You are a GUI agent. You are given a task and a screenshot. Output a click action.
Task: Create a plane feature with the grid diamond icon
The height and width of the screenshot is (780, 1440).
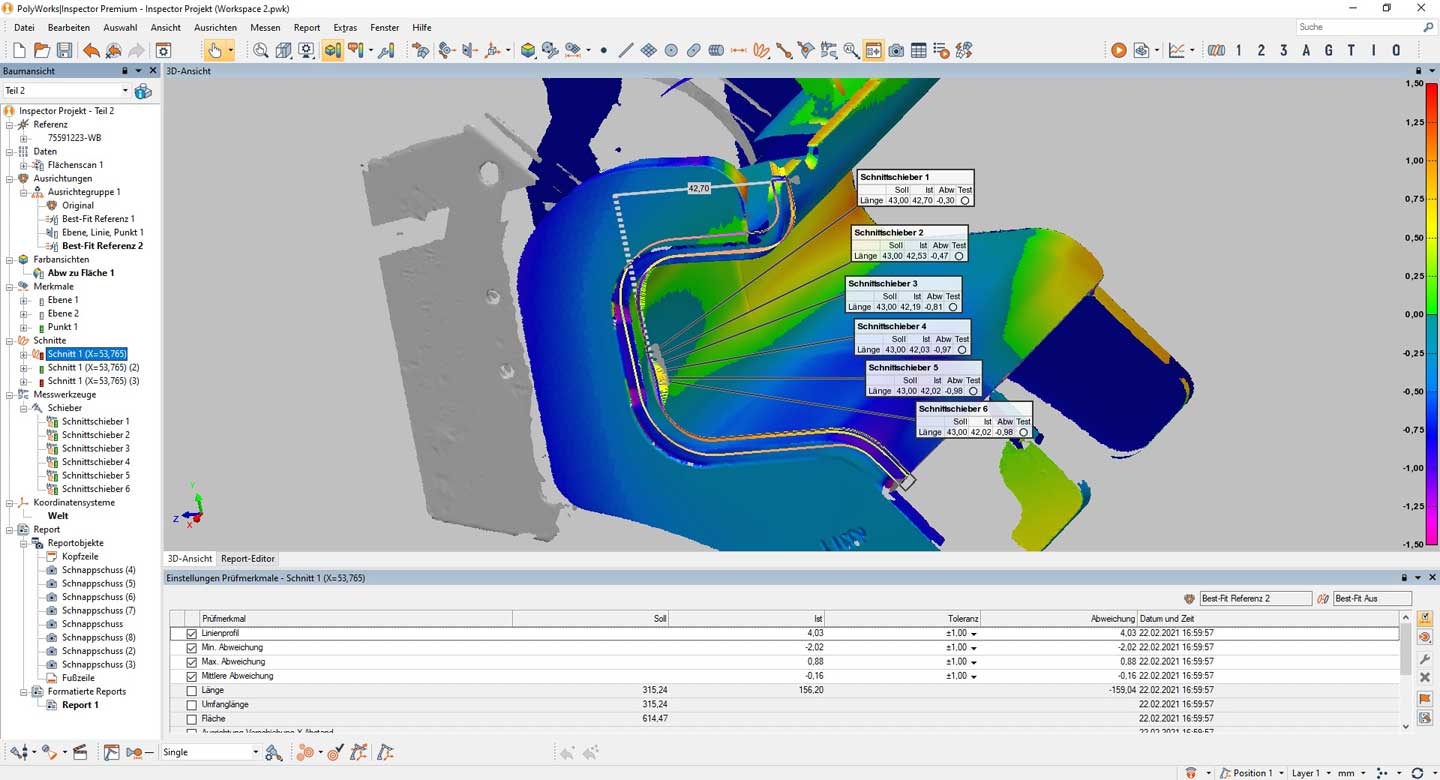[x=648, y=50]
